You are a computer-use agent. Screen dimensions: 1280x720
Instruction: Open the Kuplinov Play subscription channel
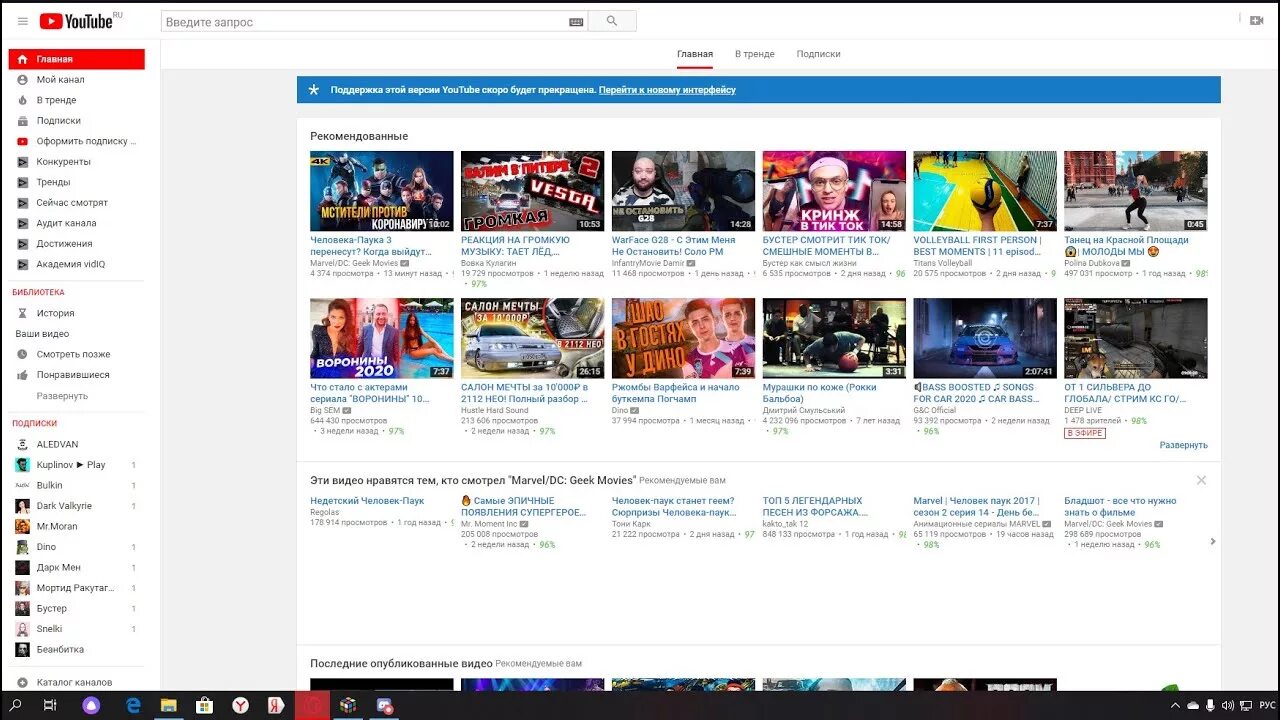pyautogui.click(x=76, y=465)
